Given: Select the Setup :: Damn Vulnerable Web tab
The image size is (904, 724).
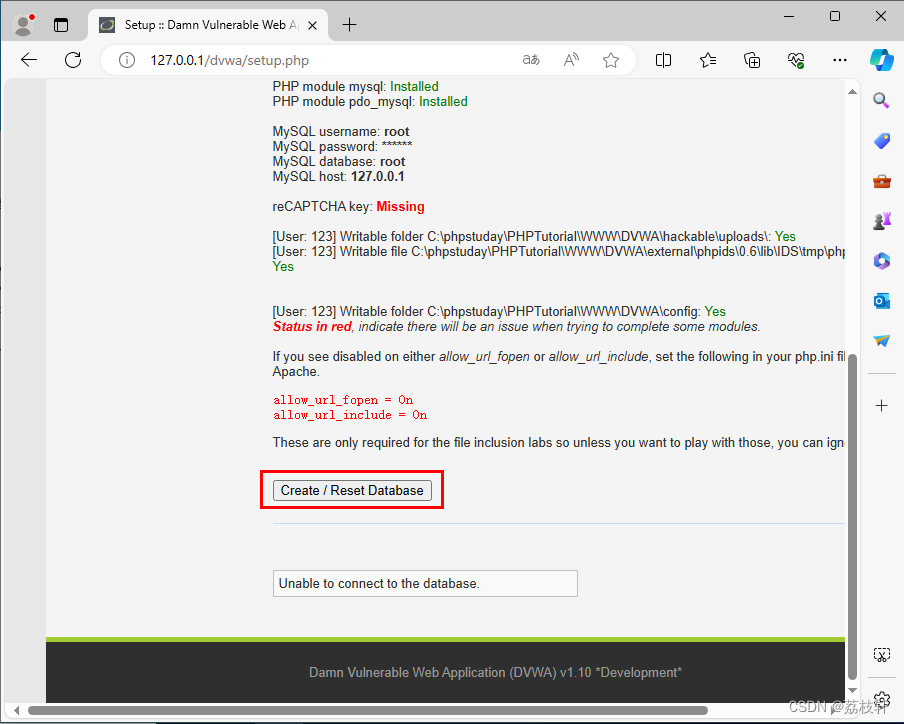Looking at the screenshot, I should tap(208, 25).
